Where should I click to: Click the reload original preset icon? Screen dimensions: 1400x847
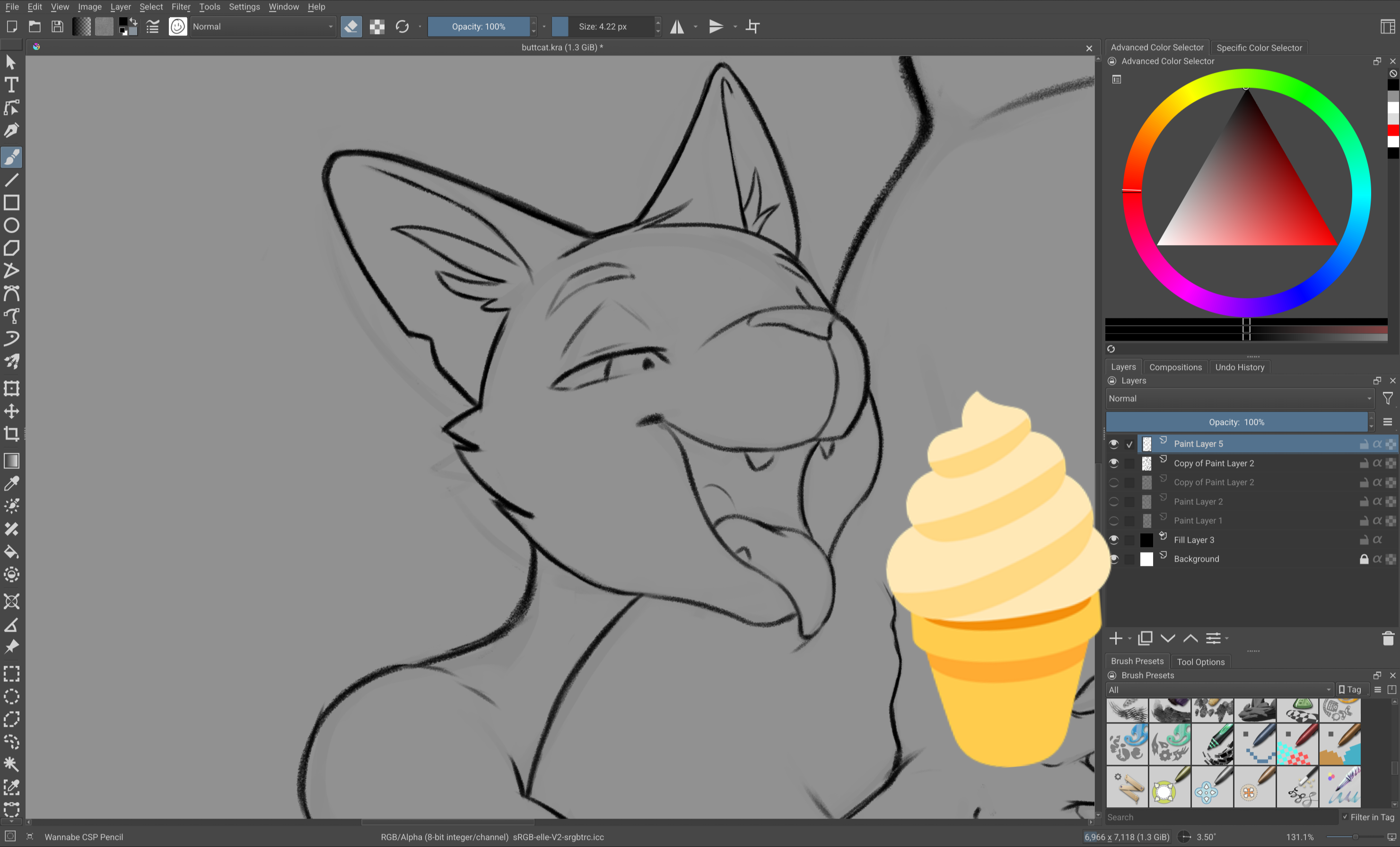pyautogui.click(x=402, y=26)
